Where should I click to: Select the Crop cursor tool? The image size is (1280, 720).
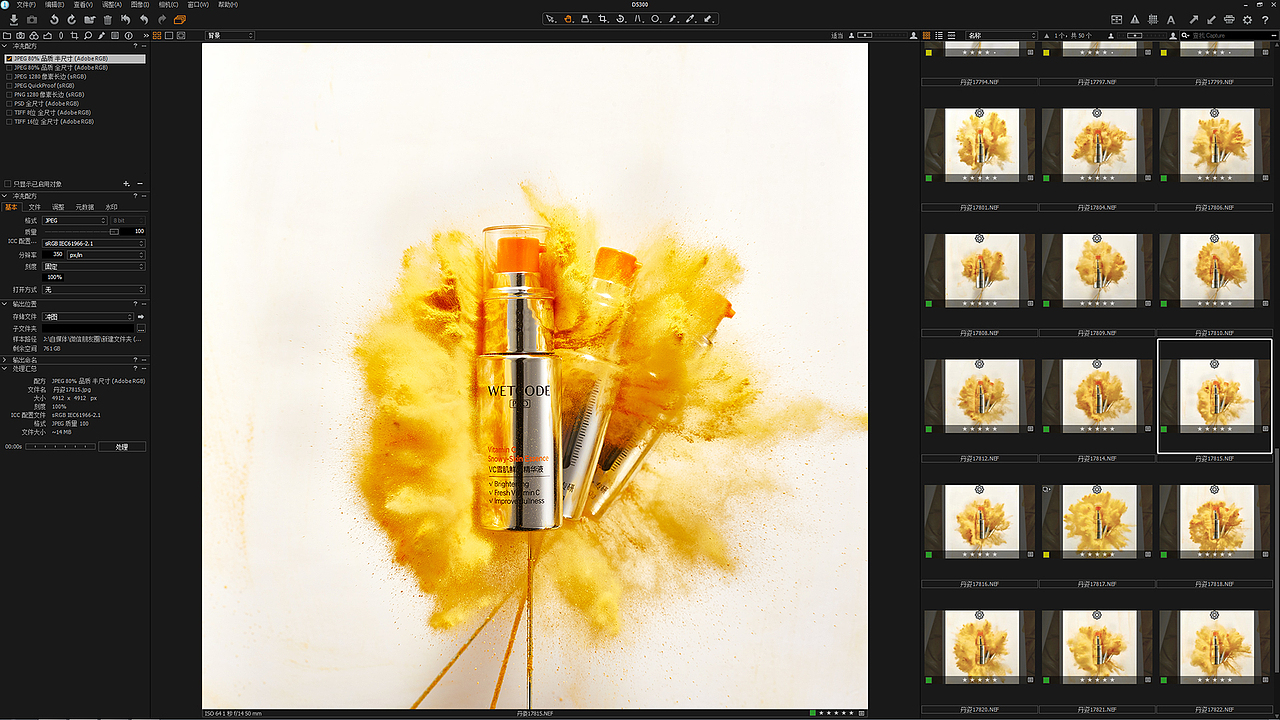[603, 19]
